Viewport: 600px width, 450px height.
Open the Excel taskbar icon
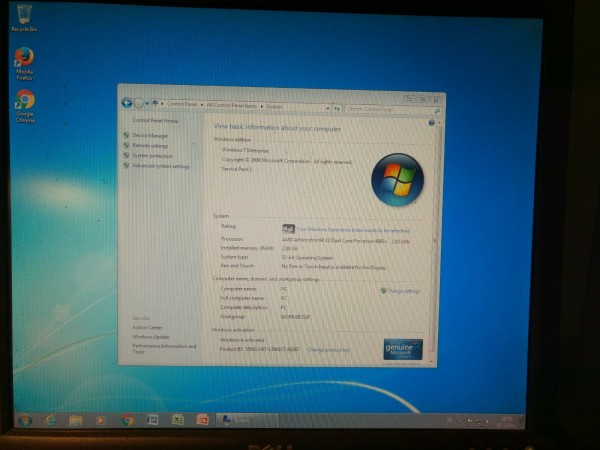177,420
